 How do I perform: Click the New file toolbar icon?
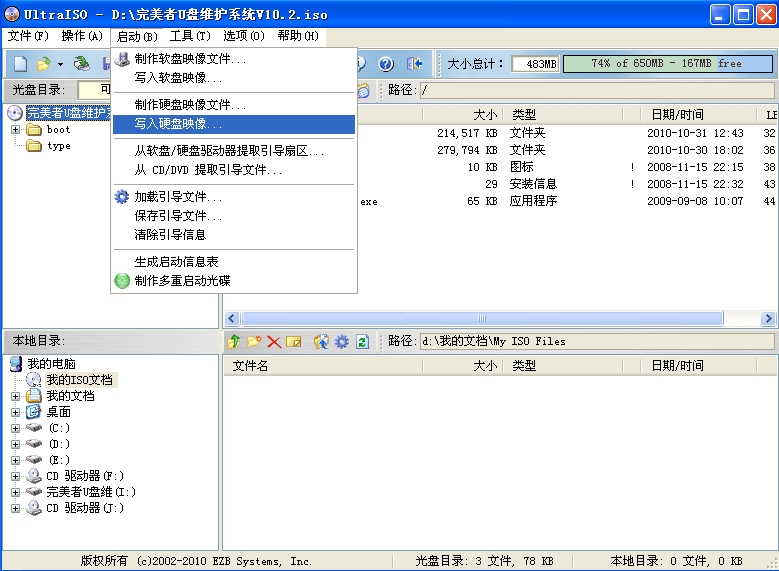pyautogui.click(x=20, y=64)
